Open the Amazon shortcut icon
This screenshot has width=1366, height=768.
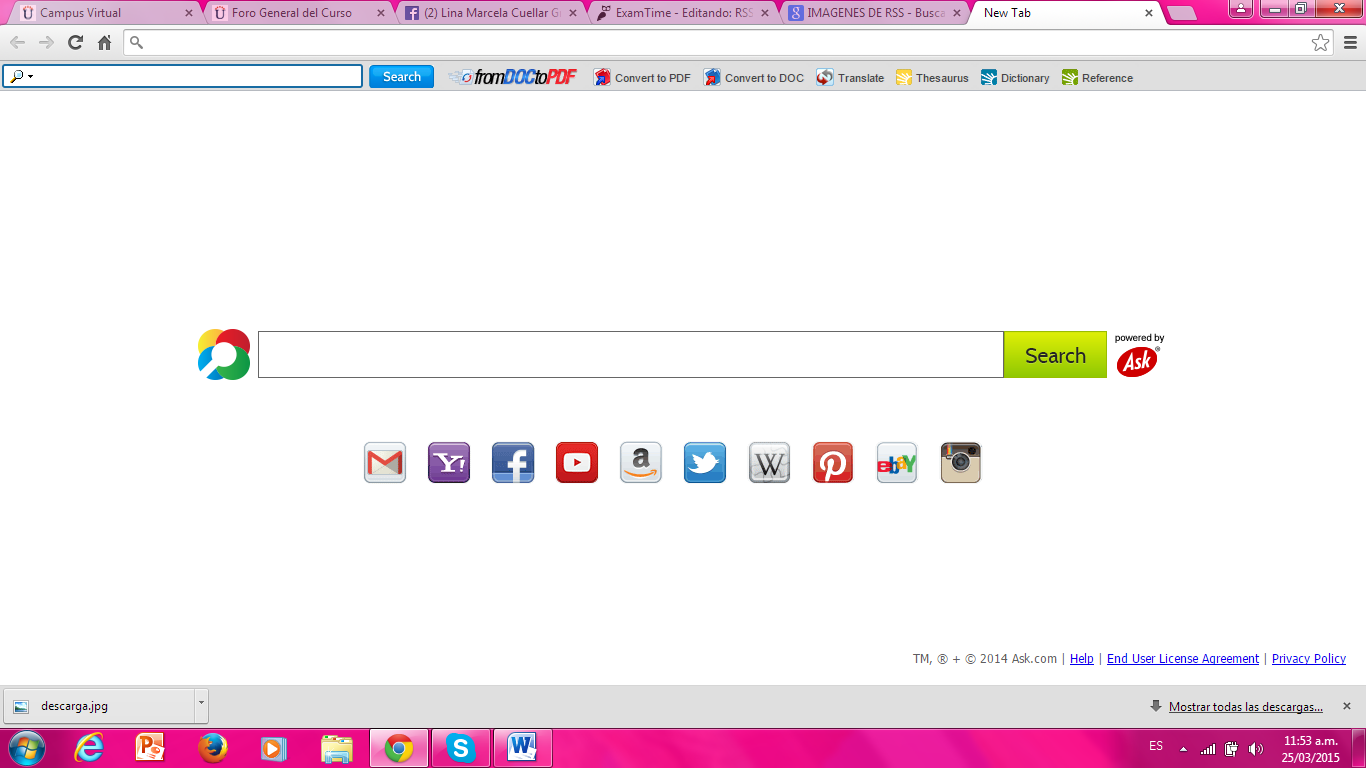pyautogui.click(x=641, y=463)
